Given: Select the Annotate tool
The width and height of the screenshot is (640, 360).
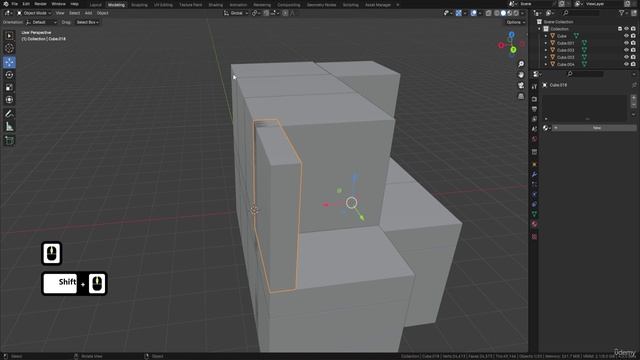Looking at the screenshot, I should tap(9, 114).
